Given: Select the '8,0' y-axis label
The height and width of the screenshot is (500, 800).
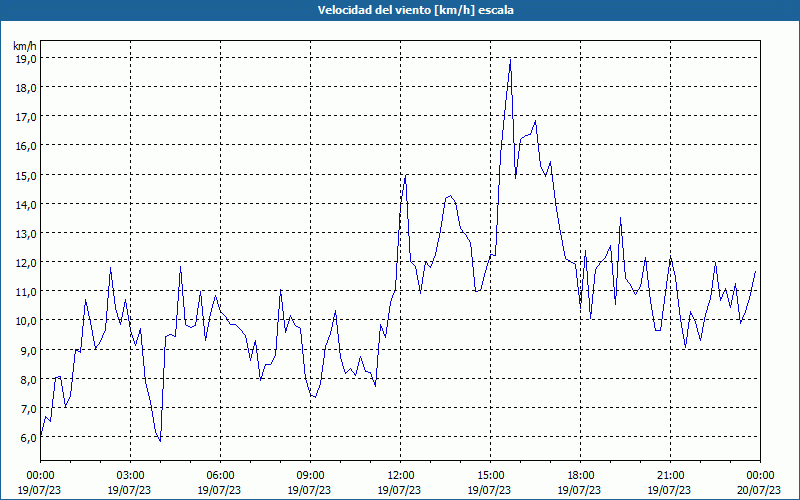Looking at the screenshot, I should pyautogui.click(x=28, y=380).
